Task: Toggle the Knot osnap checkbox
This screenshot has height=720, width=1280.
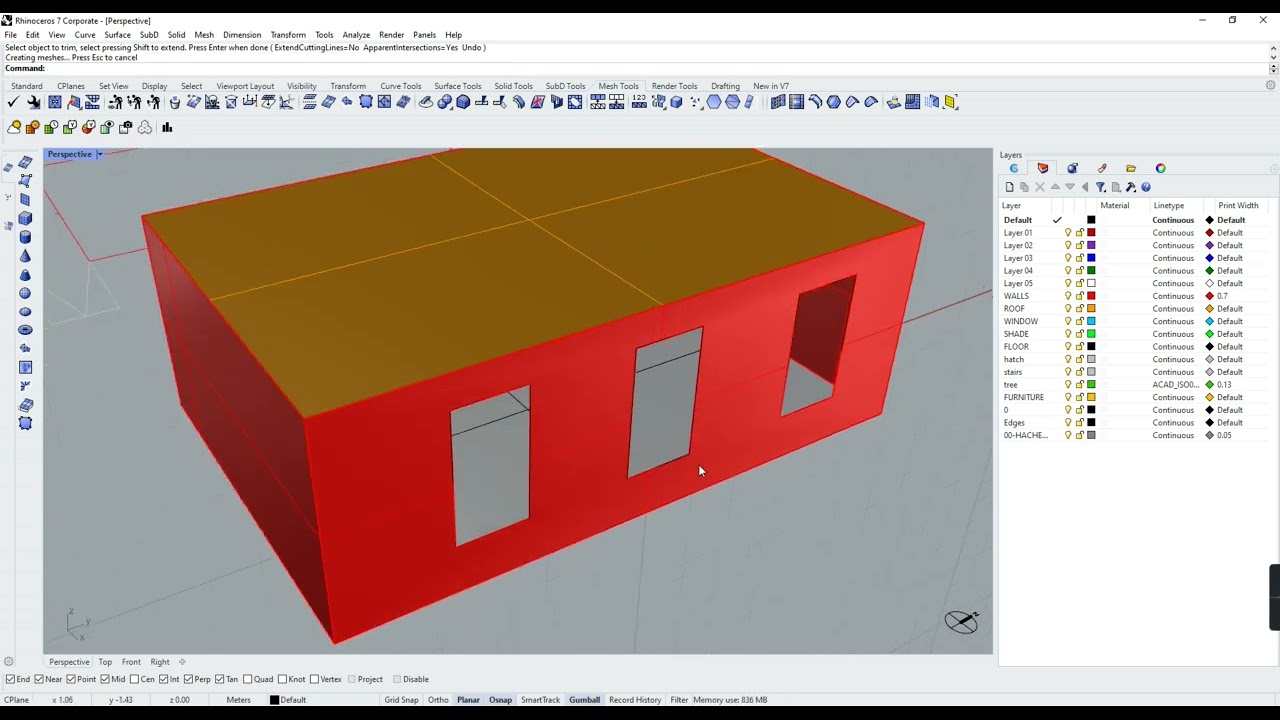Action: pyautogui.click(x=283, y=679)
